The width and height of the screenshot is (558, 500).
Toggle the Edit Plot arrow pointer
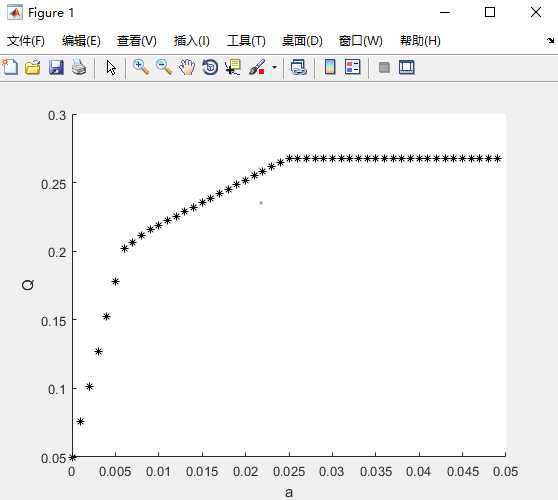tap(111, 67)
